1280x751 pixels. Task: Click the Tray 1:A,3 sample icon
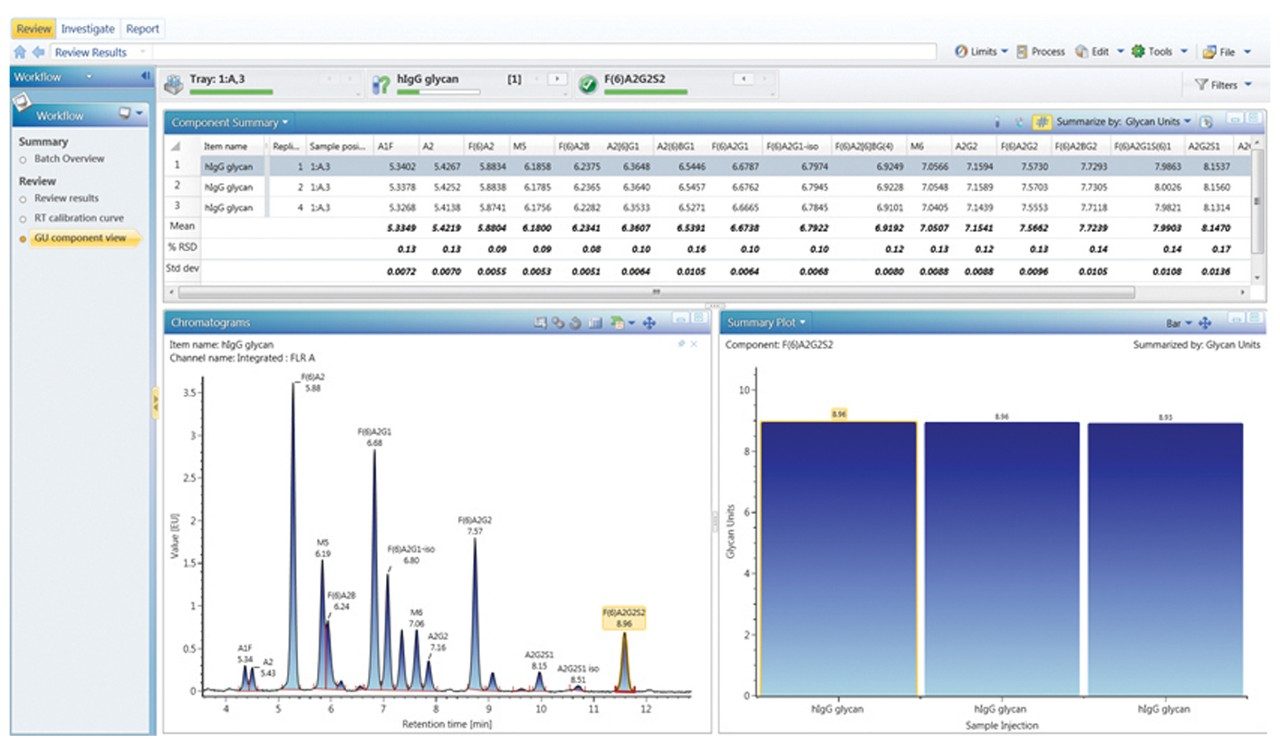(x=175, y=85)
